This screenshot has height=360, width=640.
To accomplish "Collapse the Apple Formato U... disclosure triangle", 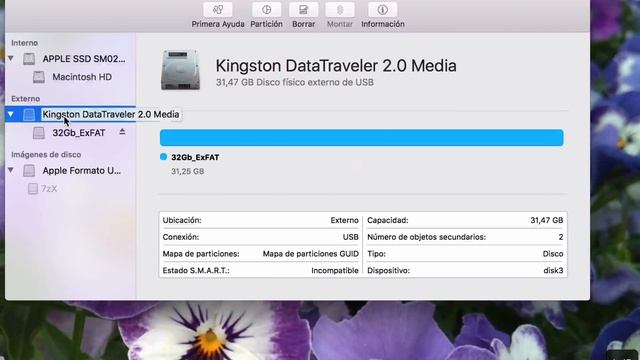I will (11, 170).
